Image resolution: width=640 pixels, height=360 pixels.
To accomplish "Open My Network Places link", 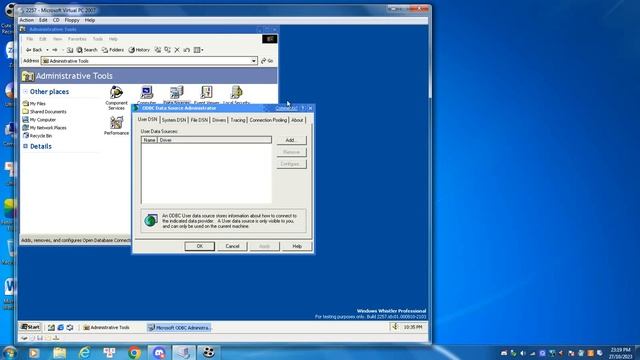I will click(44, 128).
